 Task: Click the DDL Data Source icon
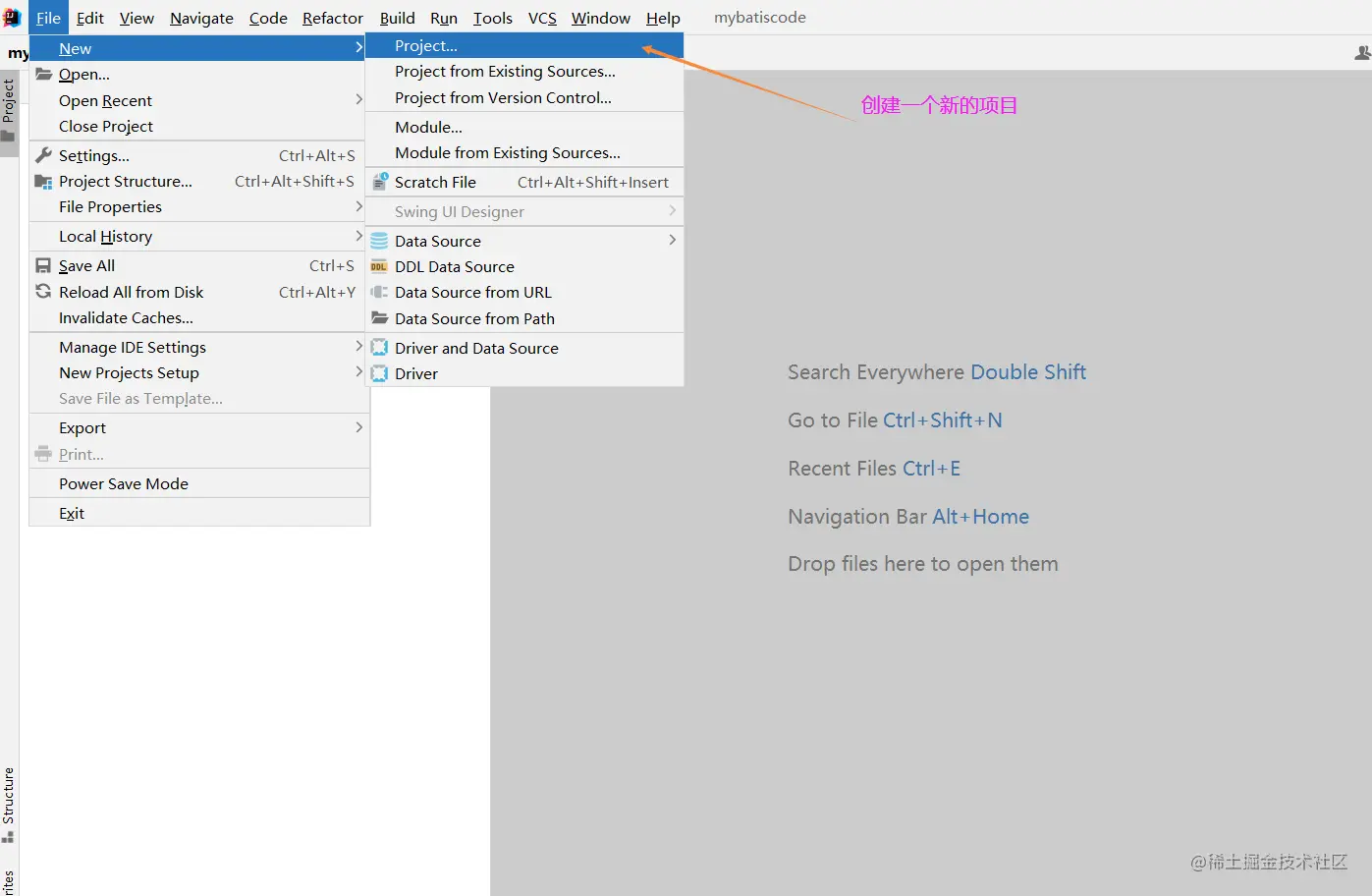point(379,266)
